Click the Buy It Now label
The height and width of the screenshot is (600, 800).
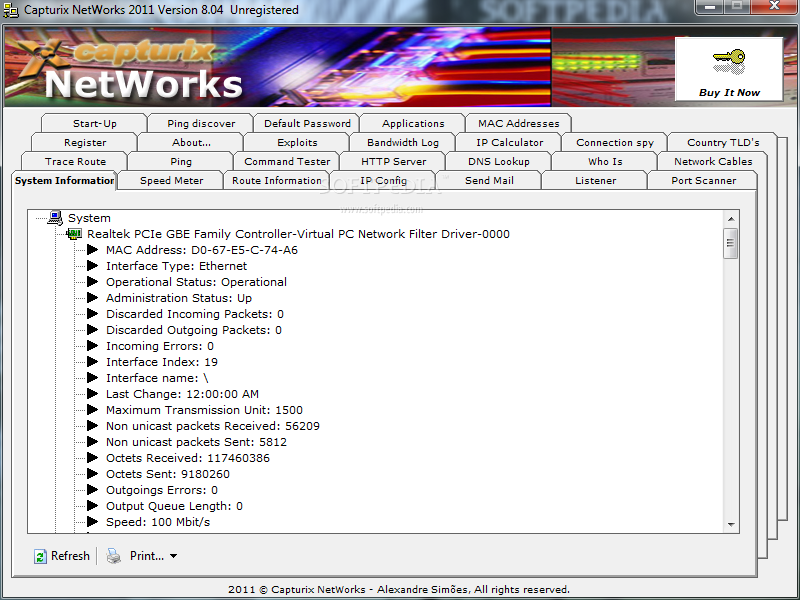pyautogui.click(x=729, y=93)
